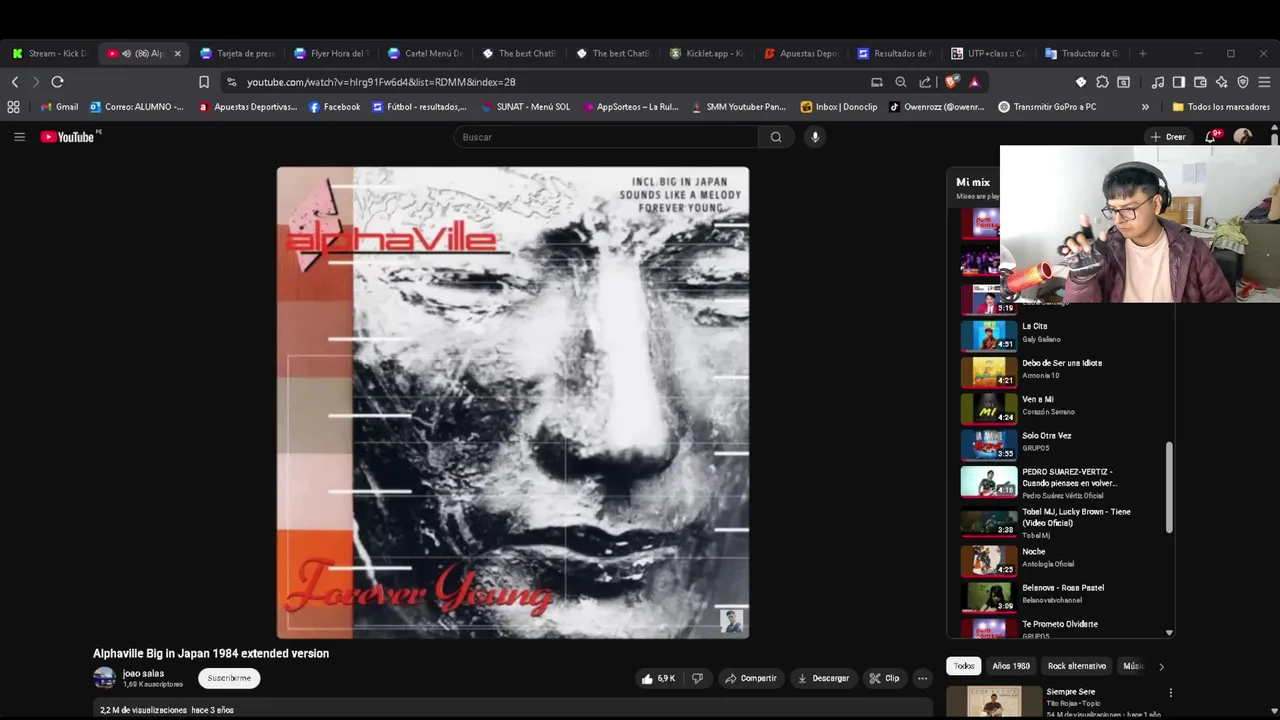Open the browser main menu

click(x=1265, y=82)
